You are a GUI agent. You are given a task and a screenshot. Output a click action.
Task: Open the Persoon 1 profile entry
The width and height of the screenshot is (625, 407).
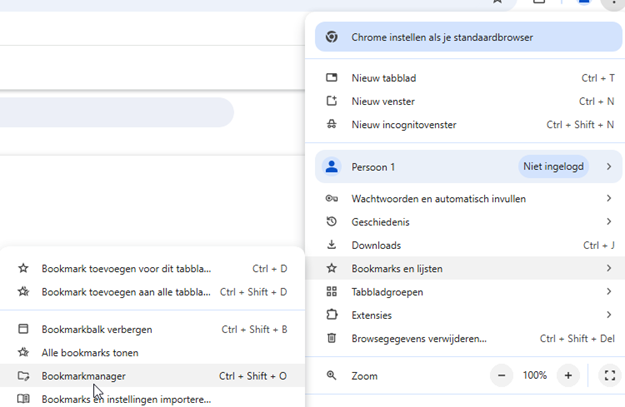click(x=468, y=167)
